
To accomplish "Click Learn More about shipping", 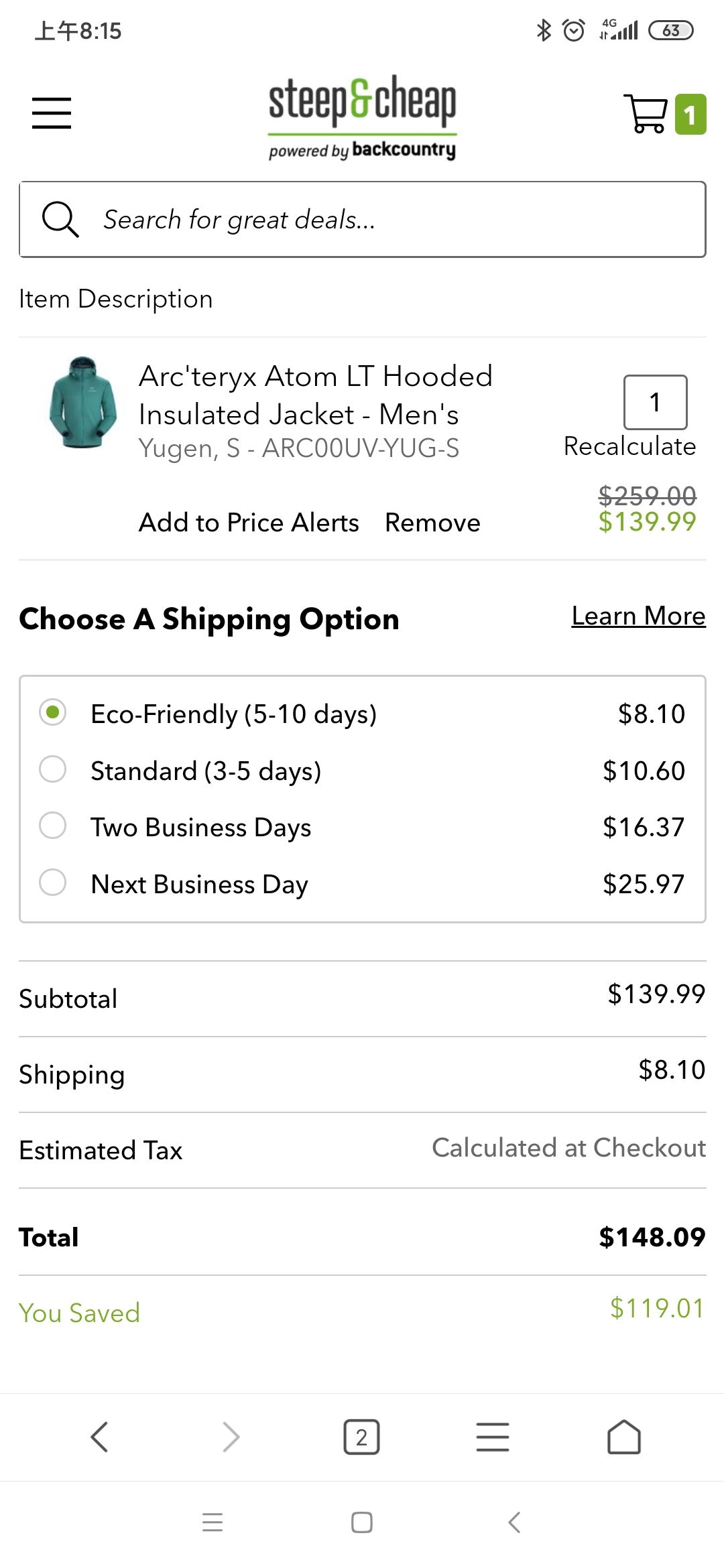I will (x=638, y=616).
